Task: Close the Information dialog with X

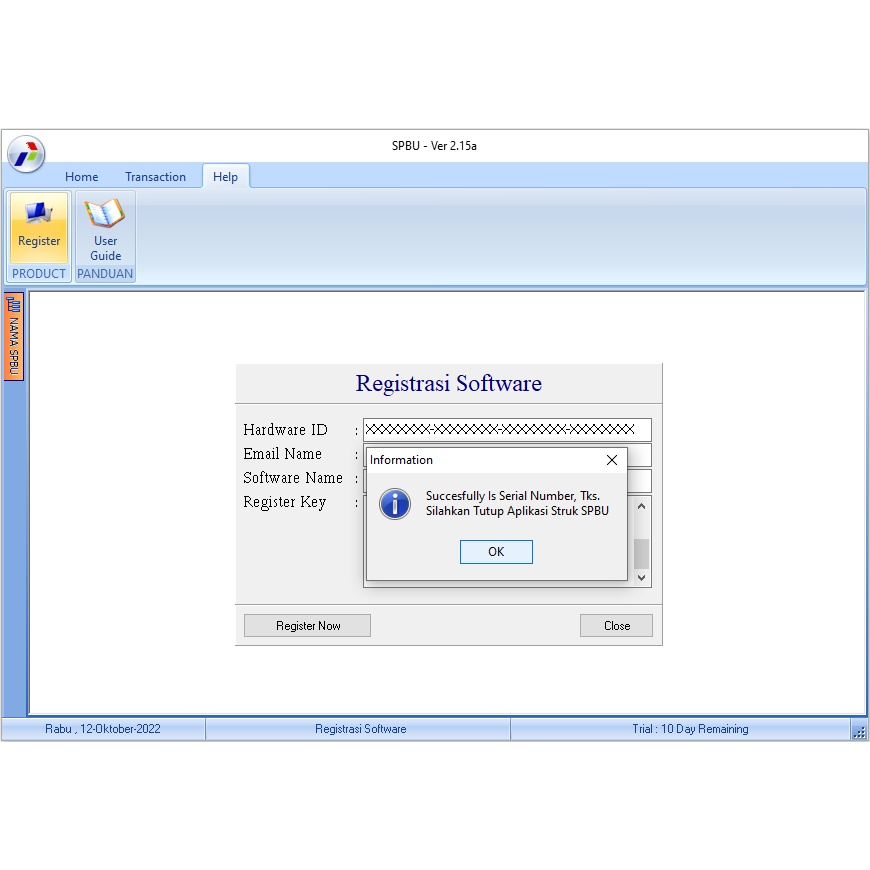Action: (612, 460)
